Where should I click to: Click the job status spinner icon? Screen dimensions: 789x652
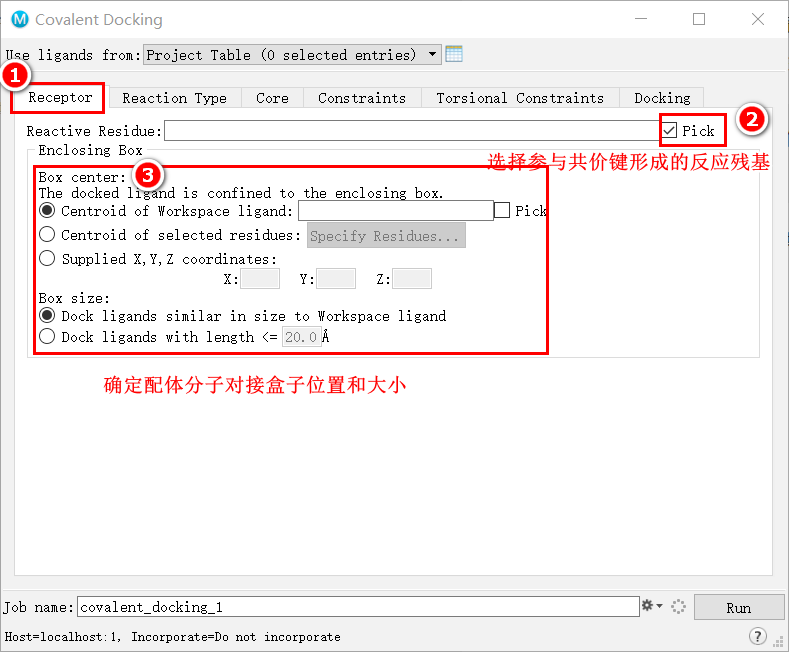click(x=678, y=607)
